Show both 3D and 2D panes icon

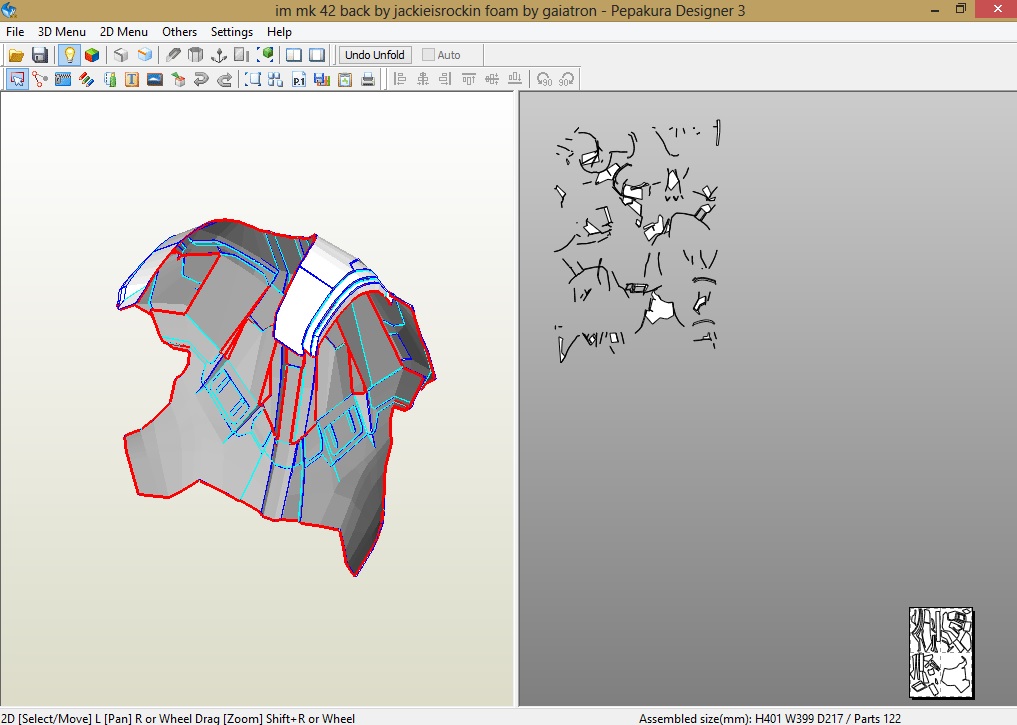click(294, 55)
